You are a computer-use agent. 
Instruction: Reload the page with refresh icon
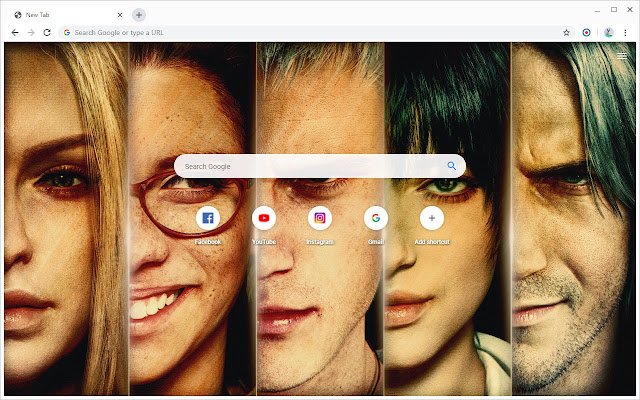[x=47, y=33]
